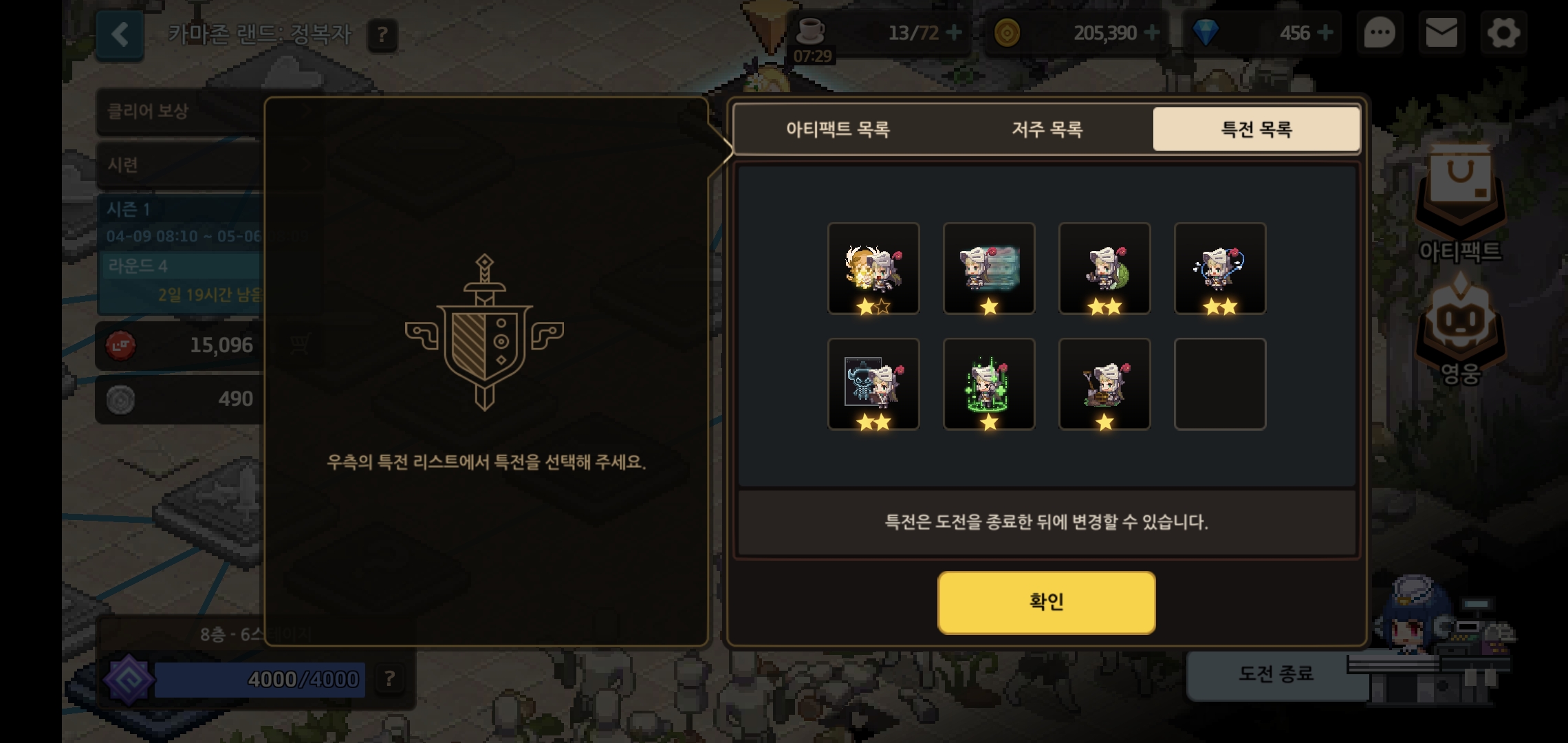Select the green shell two-star perk

[1104, 268]
